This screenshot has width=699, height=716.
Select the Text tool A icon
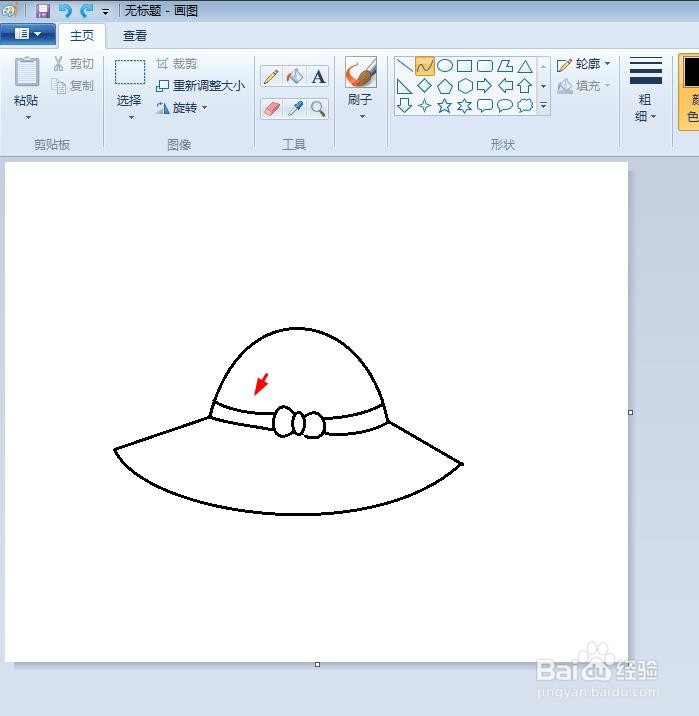318,76
